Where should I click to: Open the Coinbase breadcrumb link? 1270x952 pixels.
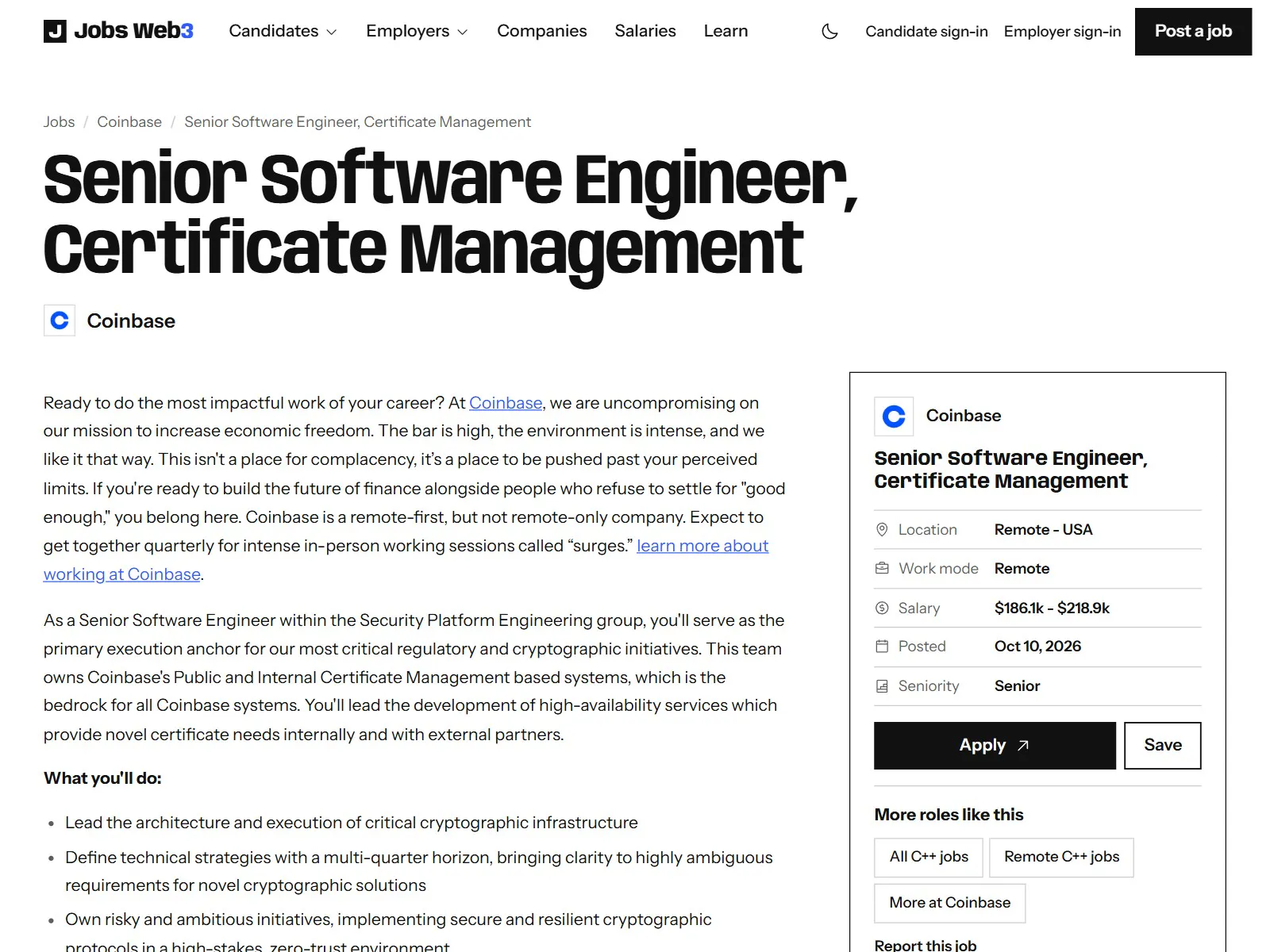129,121
